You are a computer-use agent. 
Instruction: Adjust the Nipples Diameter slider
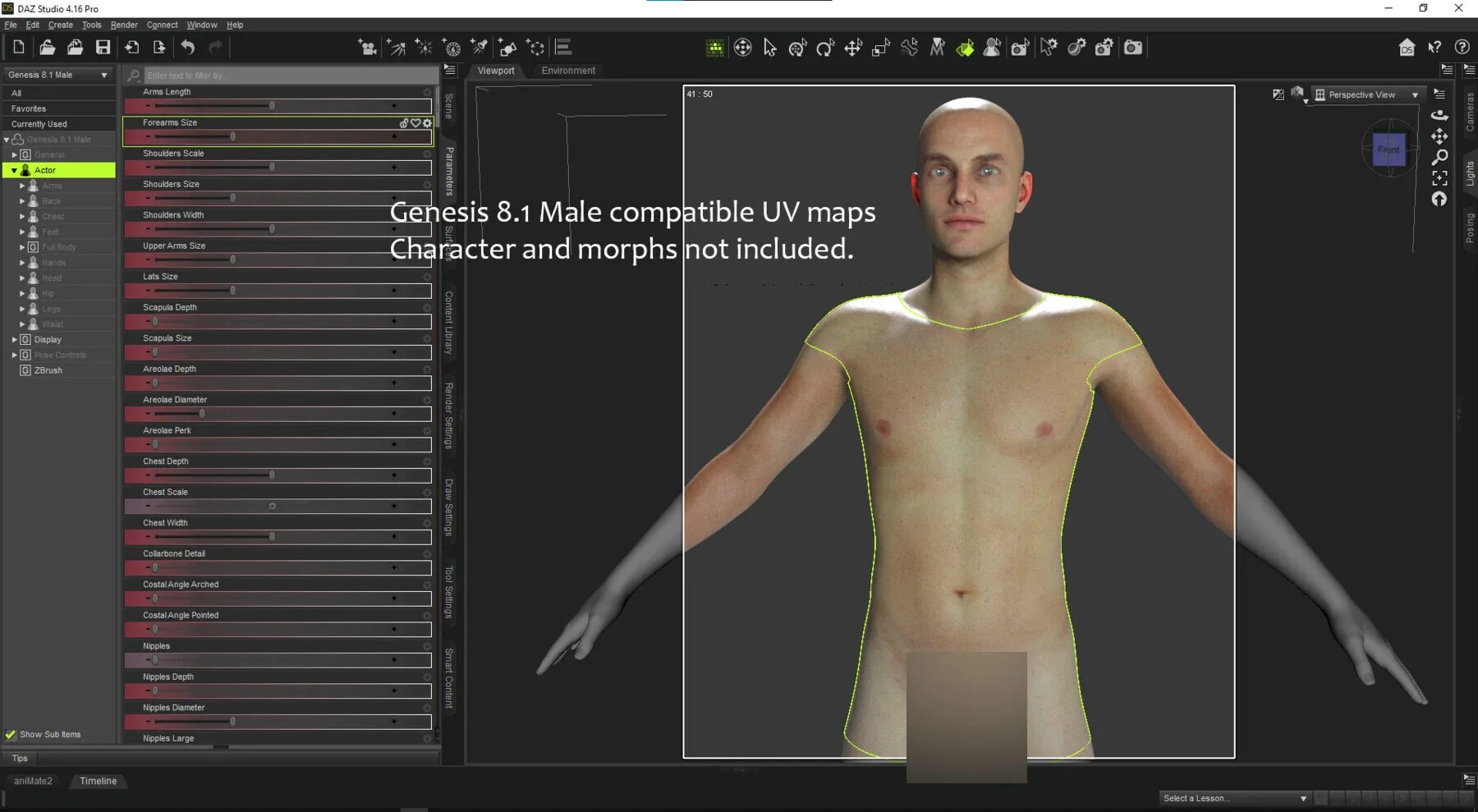(x=278, y=722)
